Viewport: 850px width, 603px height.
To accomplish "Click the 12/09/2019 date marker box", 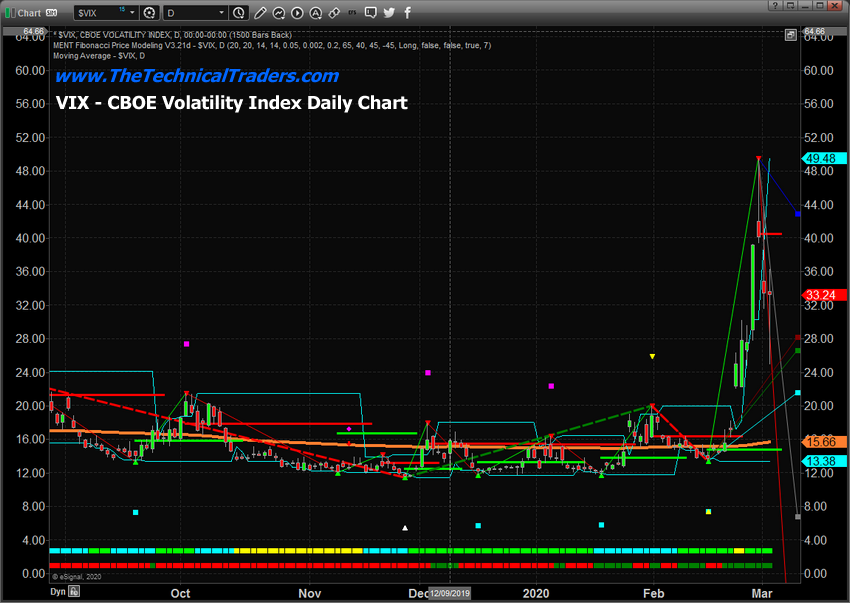I will pos(450,592).
